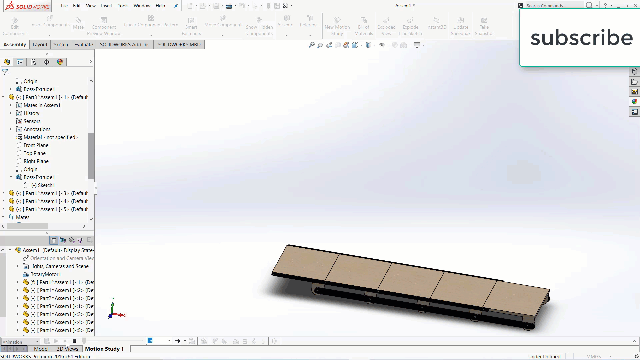The image size is (640, 360).
Task: Expand the last Part component ending 5
Action: [4, 209]
